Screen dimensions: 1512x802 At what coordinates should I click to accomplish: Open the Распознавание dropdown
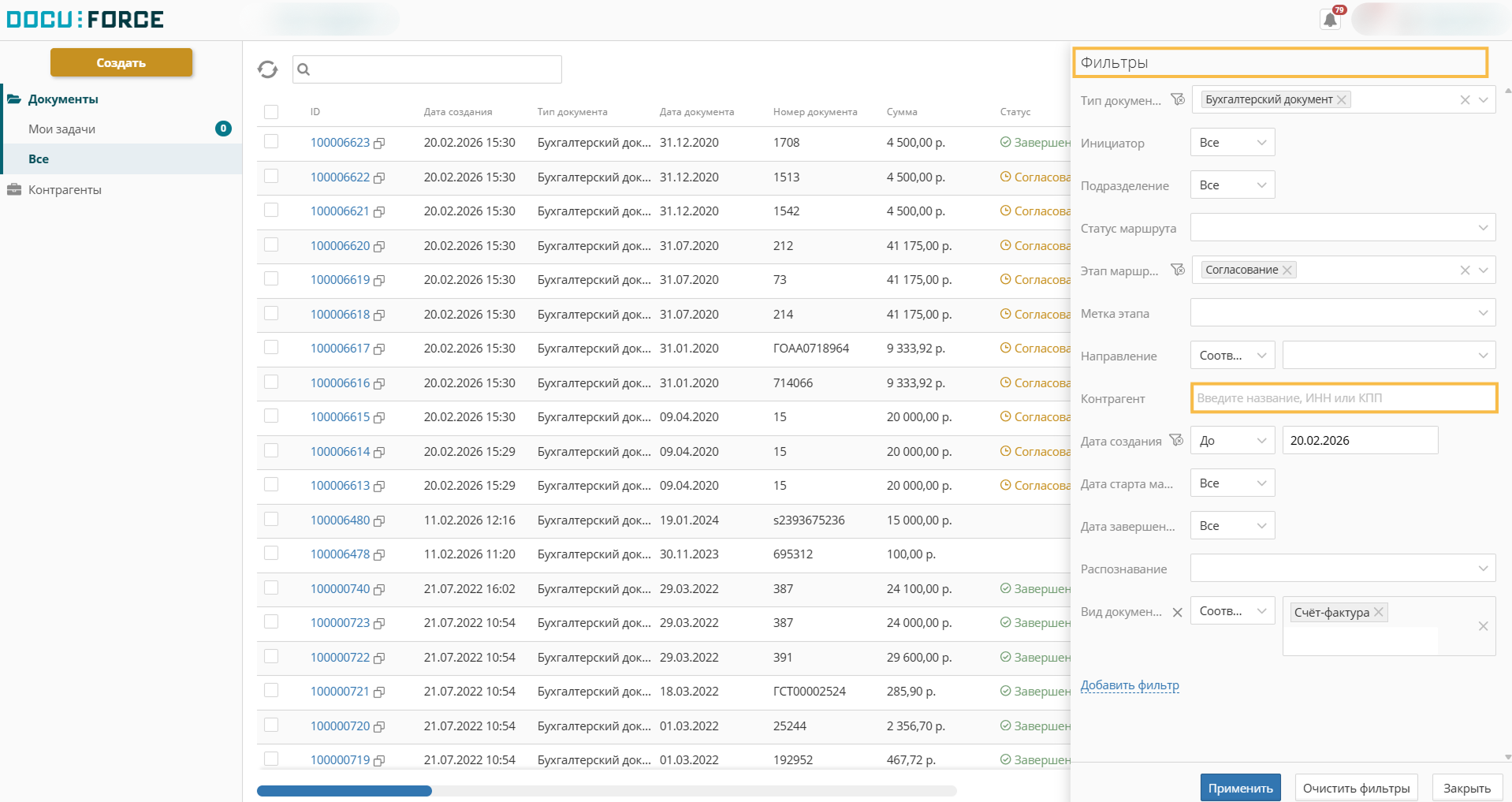[1343, 569]
